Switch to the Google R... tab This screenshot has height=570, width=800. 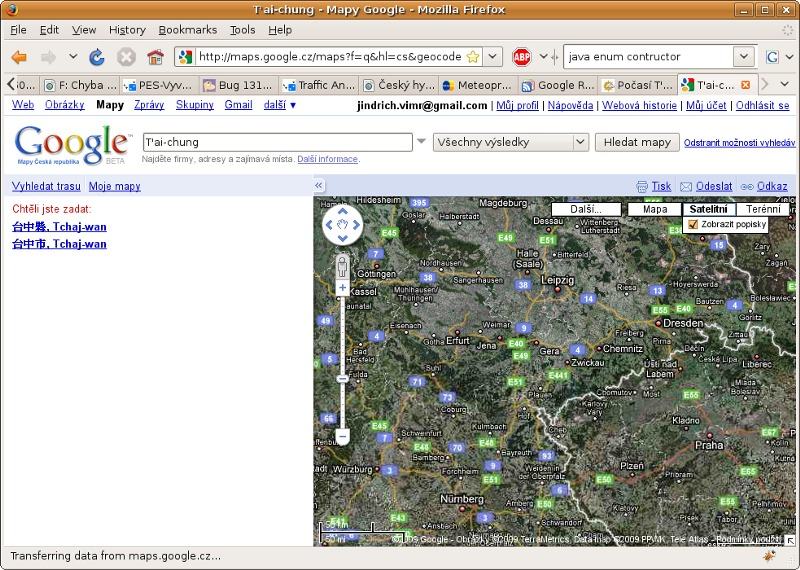point(558,85)
